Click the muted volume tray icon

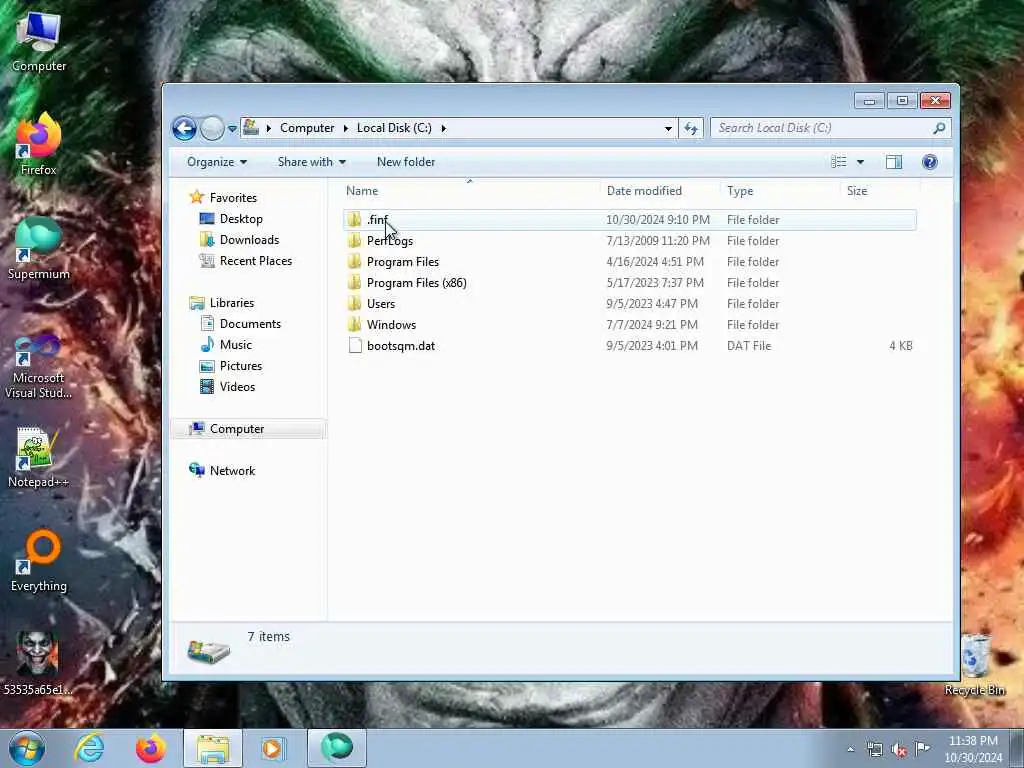[x=899, y=750]
